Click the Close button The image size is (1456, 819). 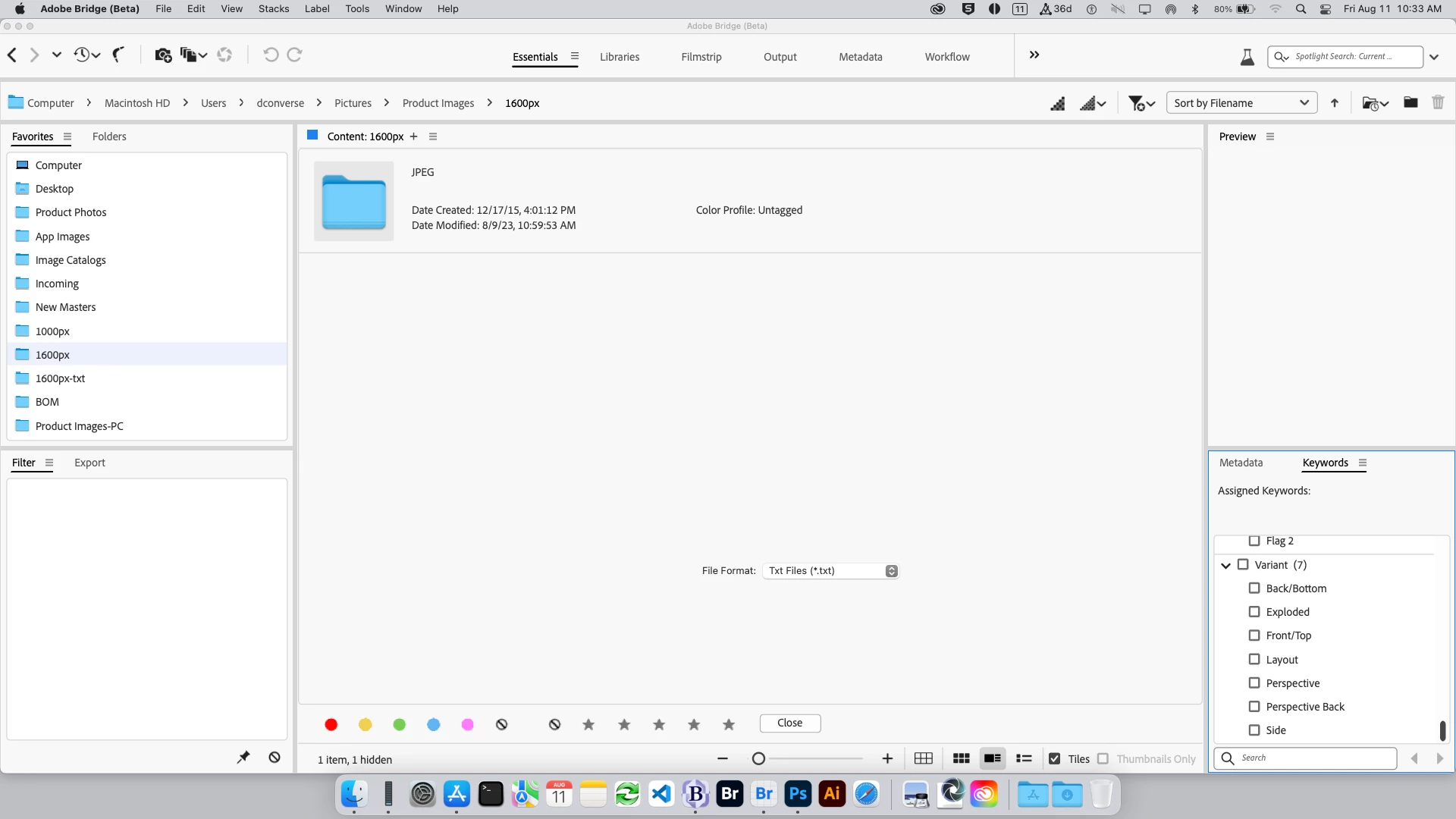pyautogui.click(x=789, y=723)
